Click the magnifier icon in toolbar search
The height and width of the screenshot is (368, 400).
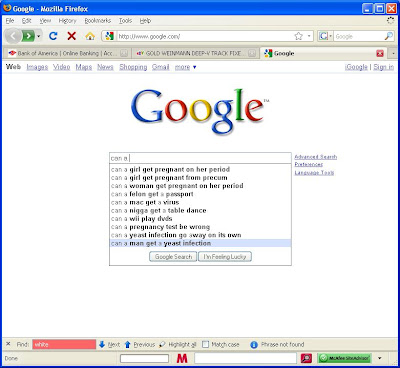pos(389,36)
